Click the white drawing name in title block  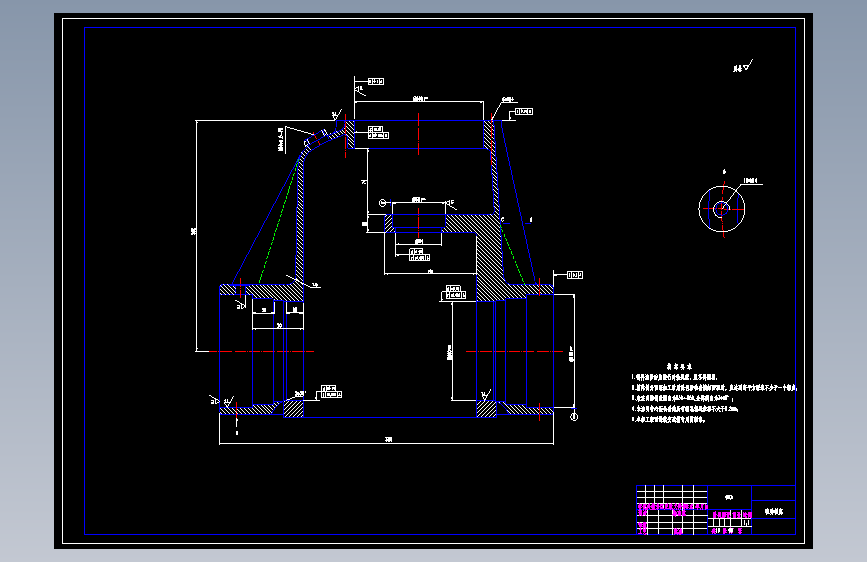click(x=774, y=512)
